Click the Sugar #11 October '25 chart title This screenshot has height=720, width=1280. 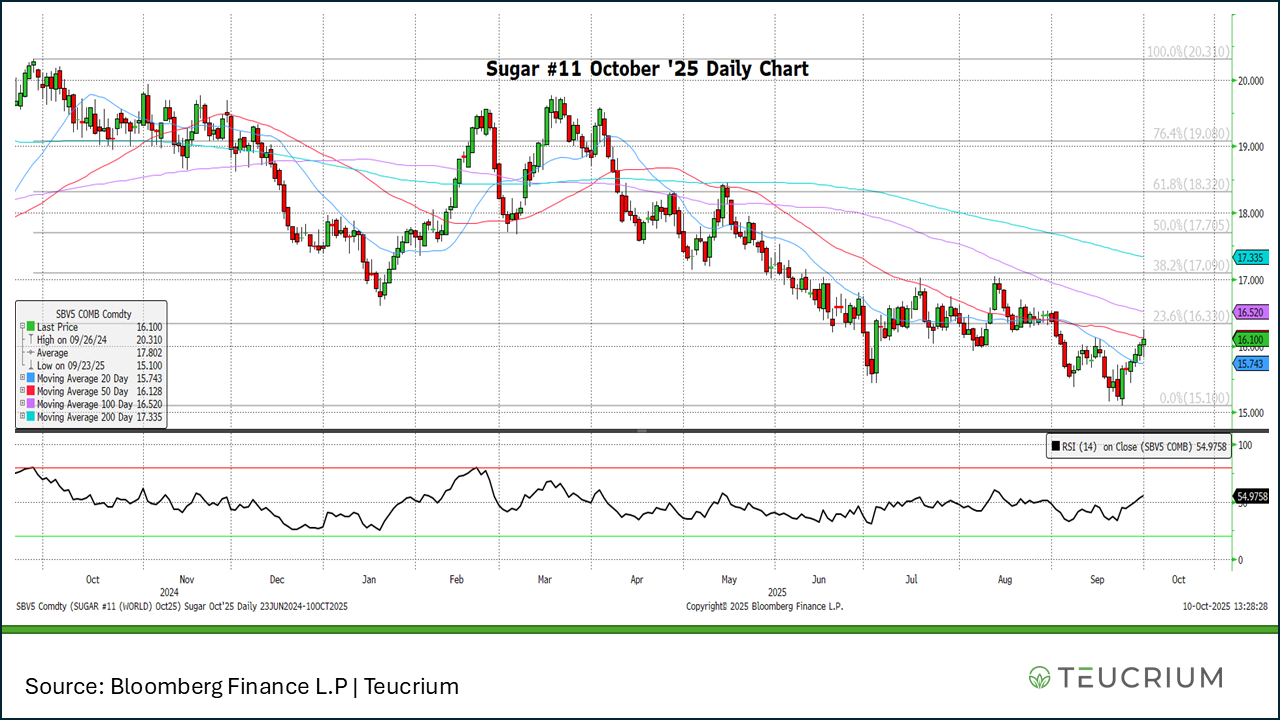[x=646, y=69]
